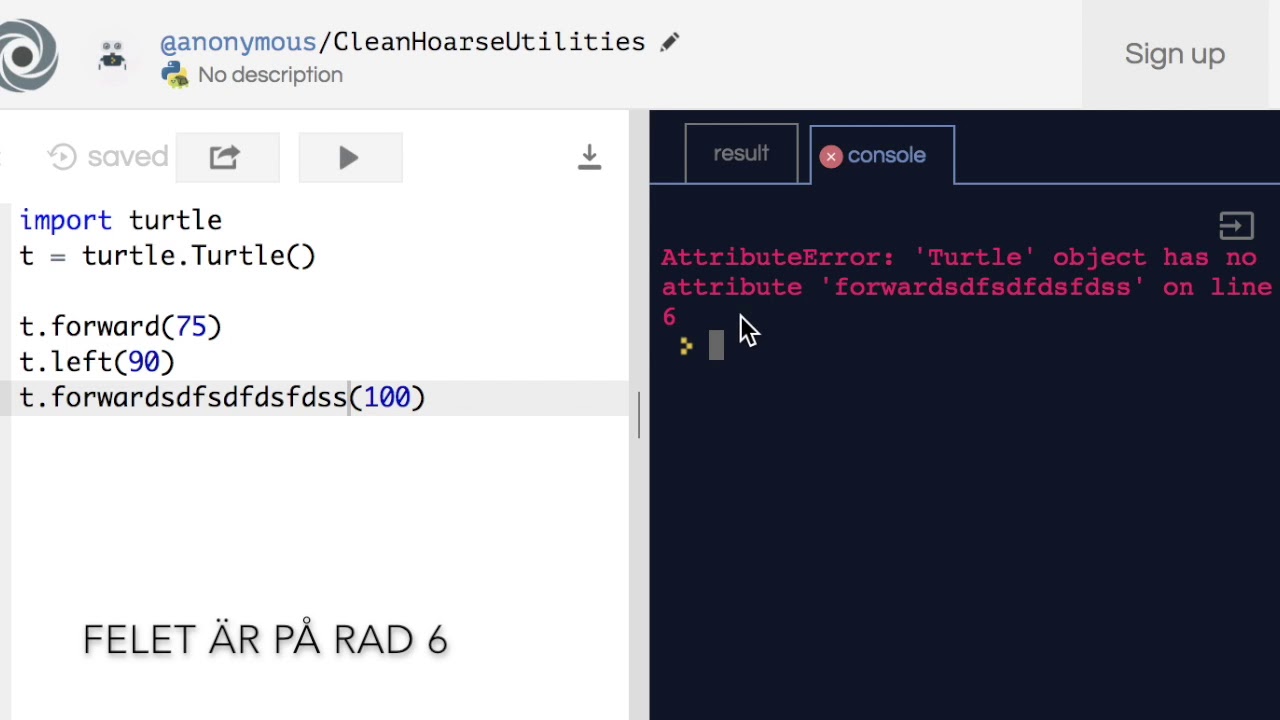Click the AttributeError message in the console

click(966, 287)
